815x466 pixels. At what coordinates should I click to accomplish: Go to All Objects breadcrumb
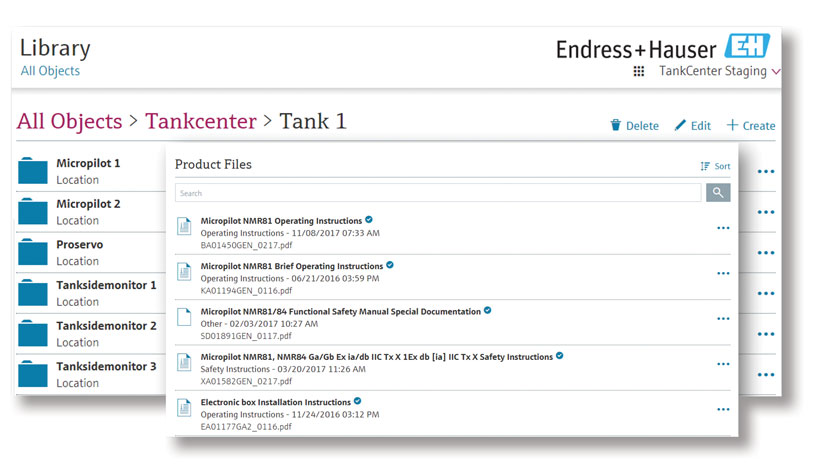[x=69, y=122]
